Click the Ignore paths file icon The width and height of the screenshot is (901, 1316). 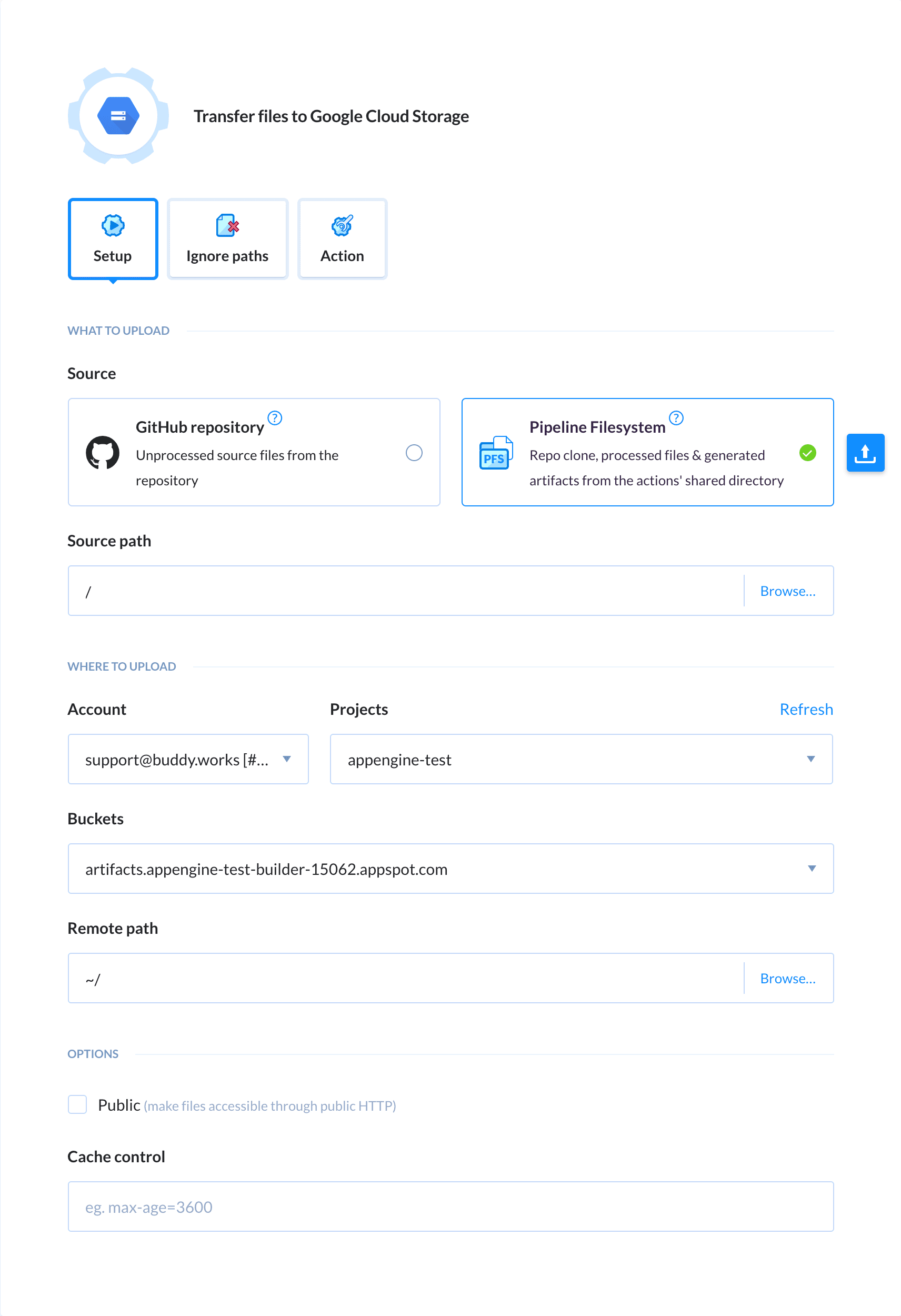tap(227, 225)
